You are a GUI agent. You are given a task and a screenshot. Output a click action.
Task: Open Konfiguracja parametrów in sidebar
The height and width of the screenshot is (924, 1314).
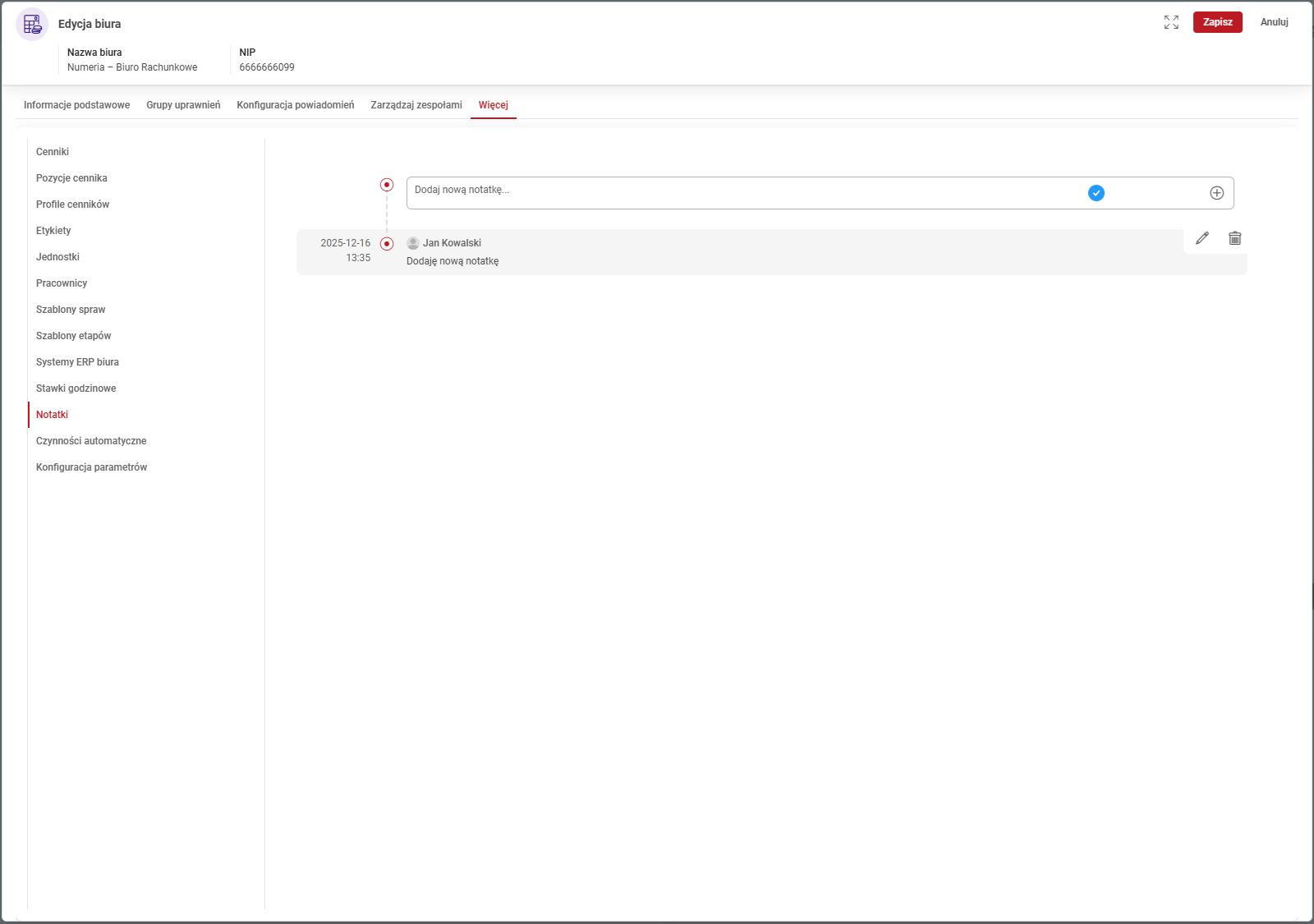tap(91, 467)
